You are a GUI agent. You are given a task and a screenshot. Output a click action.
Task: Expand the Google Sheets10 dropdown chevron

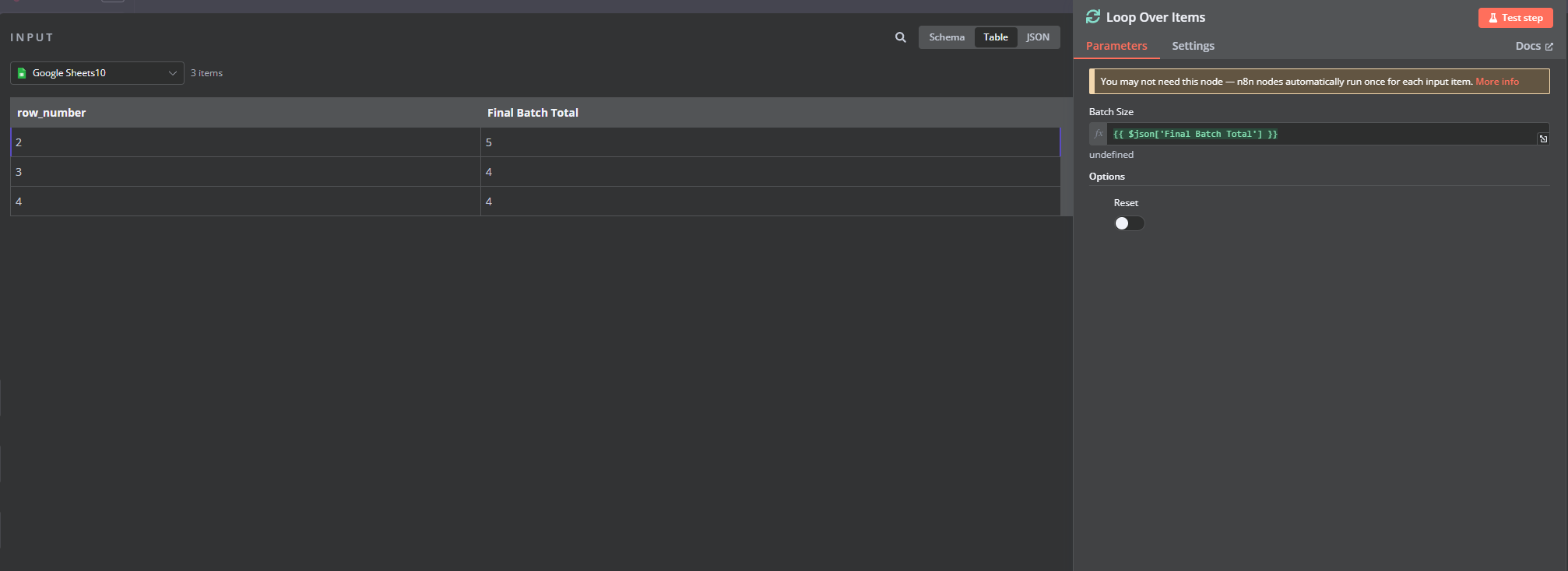tap(172, 73)
